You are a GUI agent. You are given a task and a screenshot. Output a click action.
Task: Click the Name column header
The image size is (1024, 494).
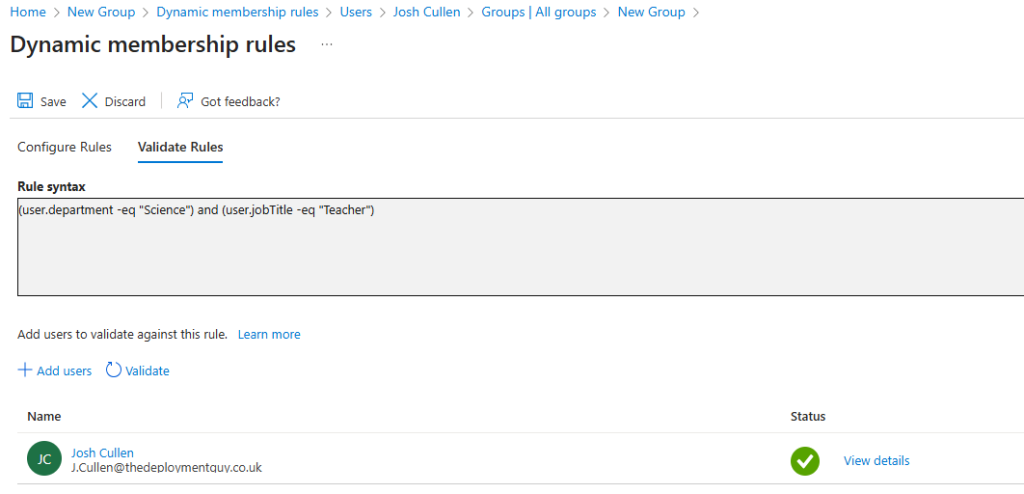click(x=44, y=416)
